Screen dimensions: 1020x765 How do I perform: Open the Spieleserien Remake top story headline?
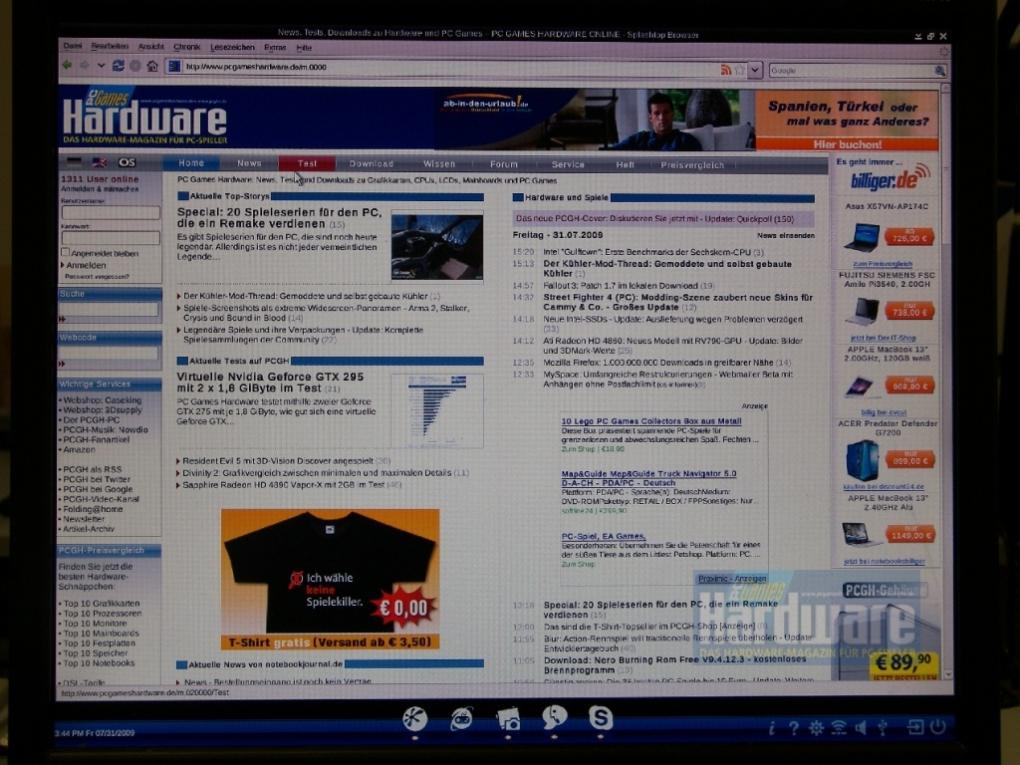(280, 218)
